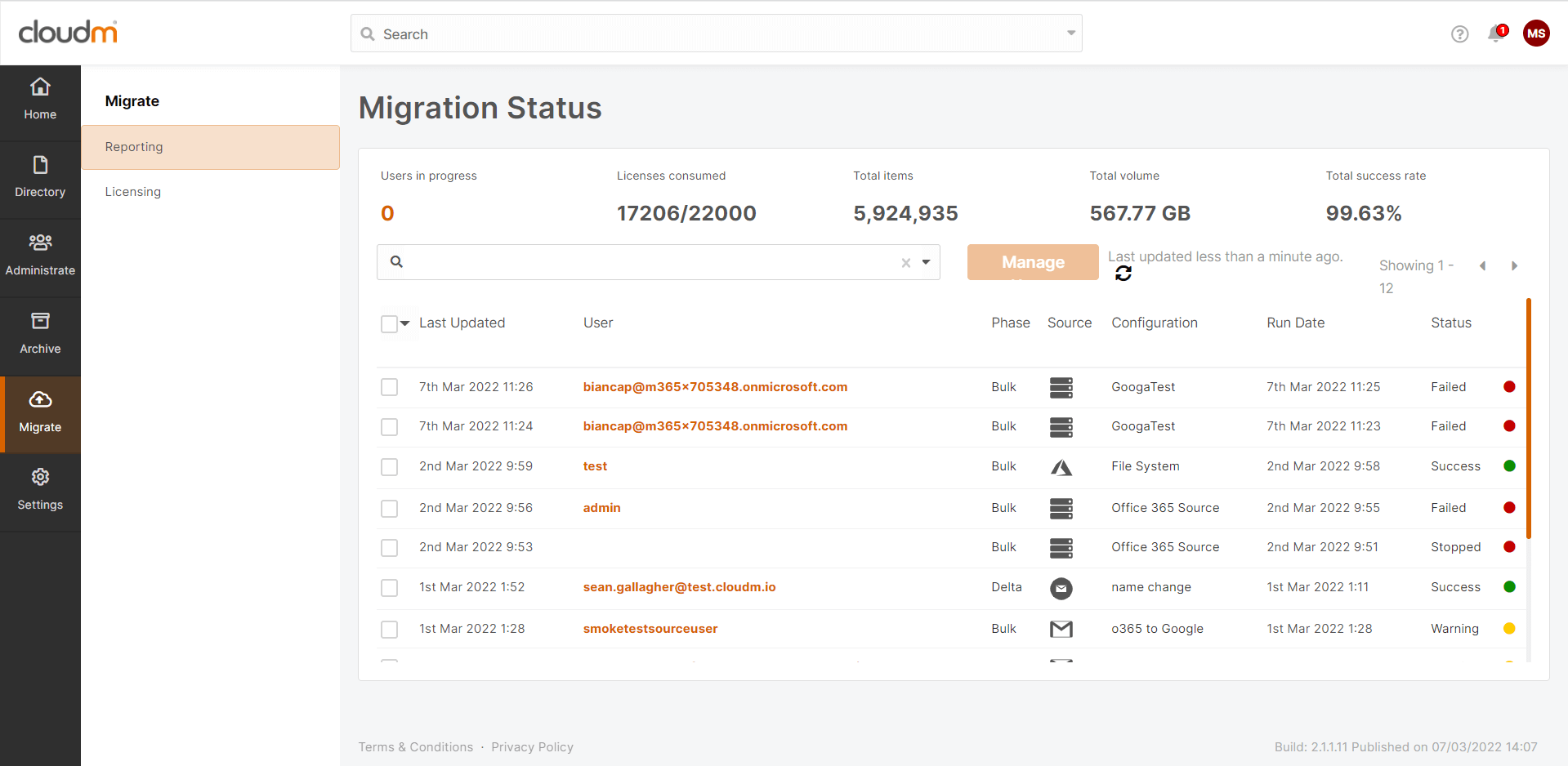
Task: Open the Archive section
Action: [x=40, y=334]
